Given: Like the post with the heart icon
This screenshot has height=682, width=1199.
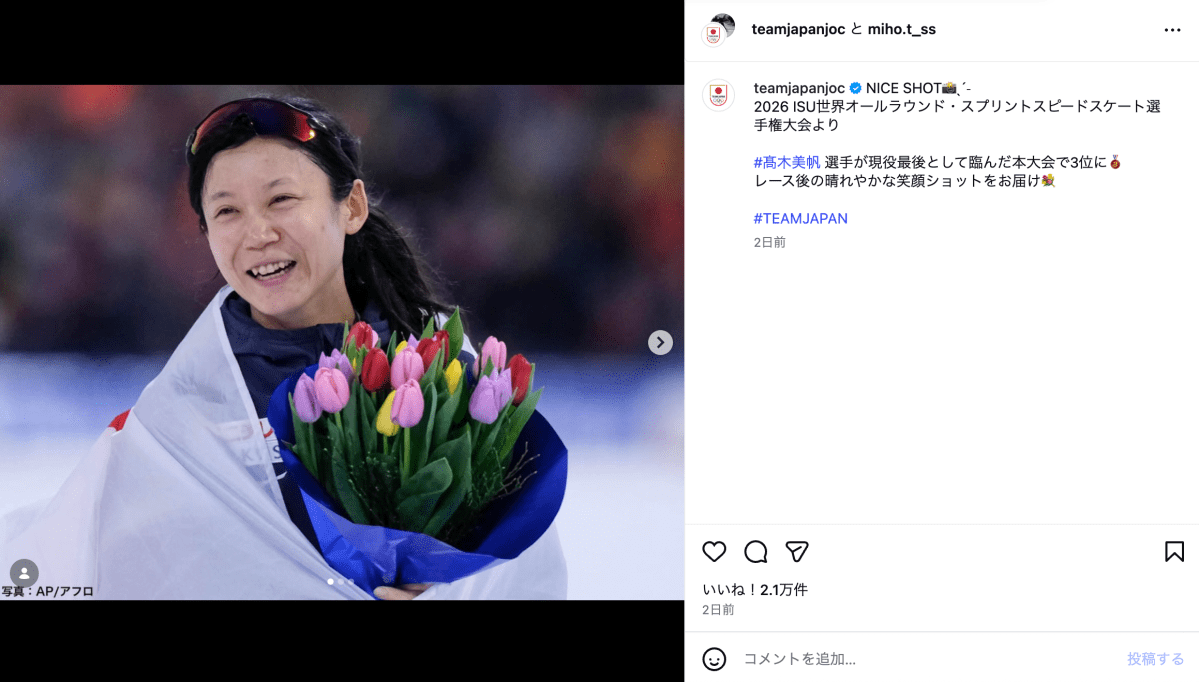Looking at the screenshot, I should [x=714, y=551].
